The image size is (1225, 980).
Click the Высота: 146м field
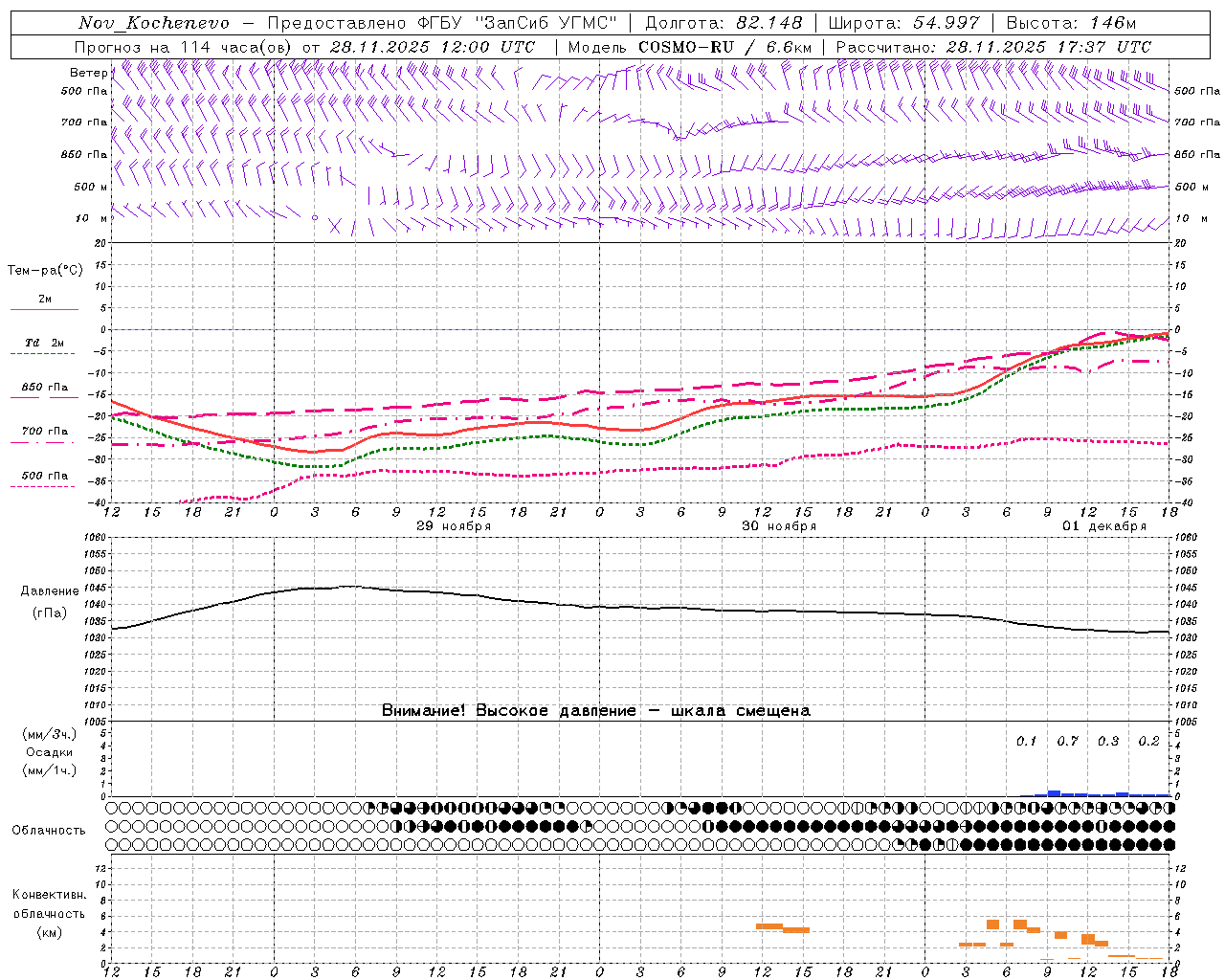pos(1071,23)
